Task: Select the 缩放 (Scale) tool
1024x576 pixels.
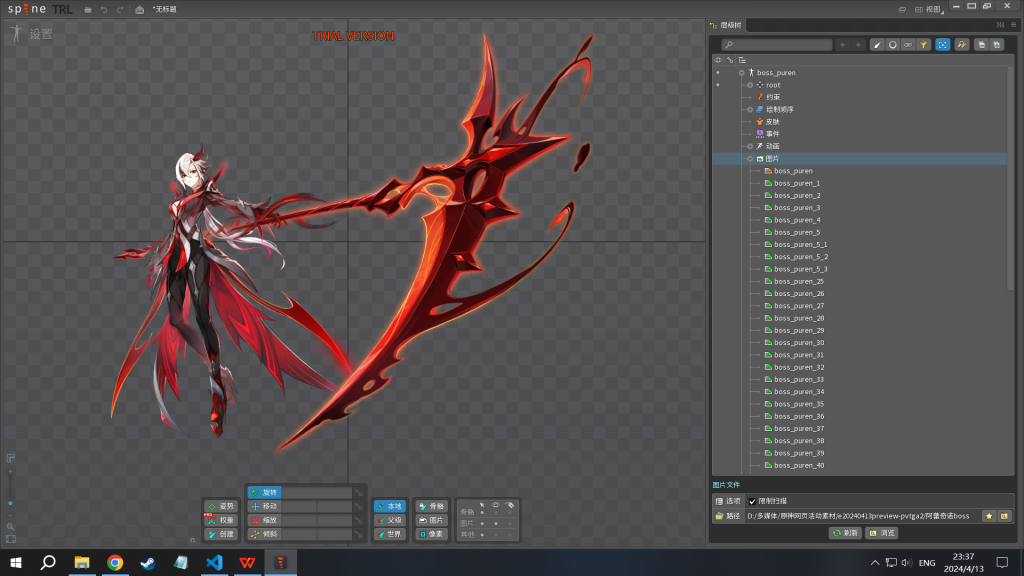Action: (x=264, y=520)
